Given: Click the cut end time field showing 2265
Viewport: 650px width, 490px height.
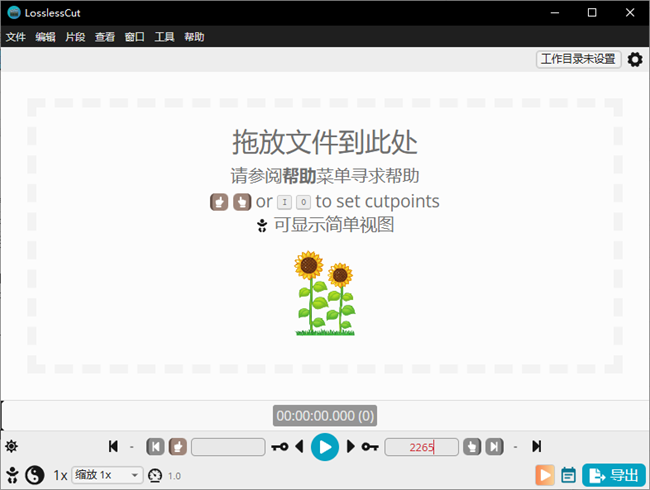Looking at the screenshot, I should point(421,447).
